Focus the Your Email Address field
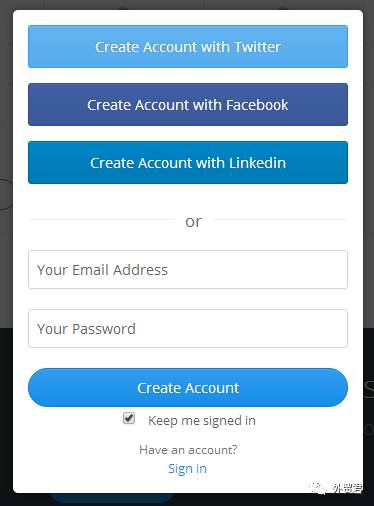Image resolution: width=374 pixels, height=506 pixels. [188, 269]
